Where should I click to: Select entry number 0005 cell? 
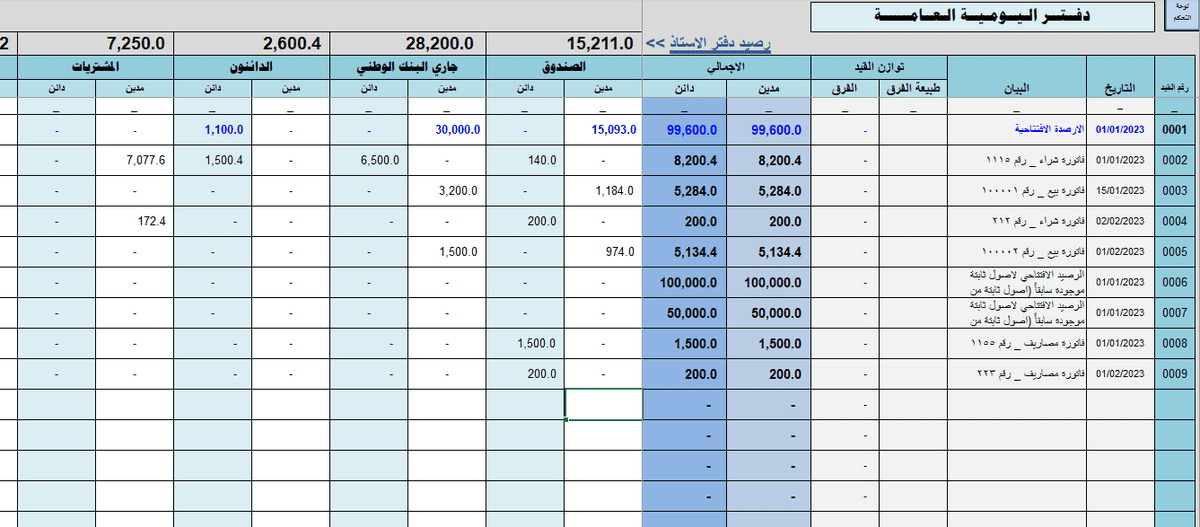pyautogui.click(x=1174, y=252)
